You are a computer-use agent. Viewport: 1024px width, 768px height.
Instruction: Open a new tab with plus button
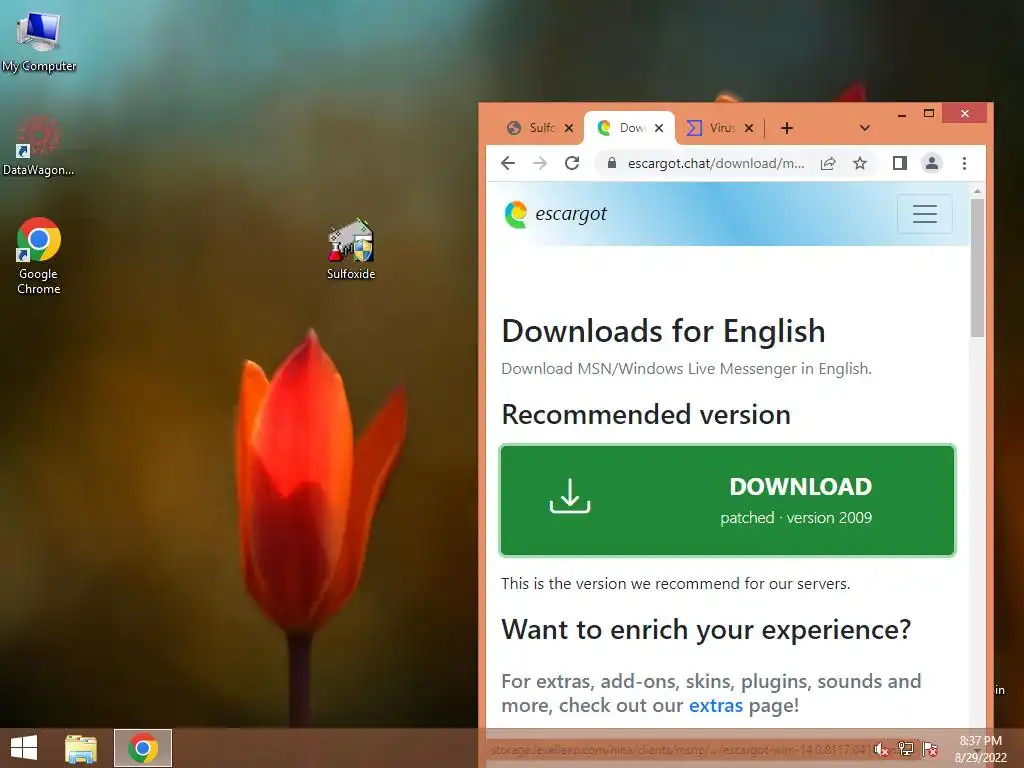[x=787, y=128]
